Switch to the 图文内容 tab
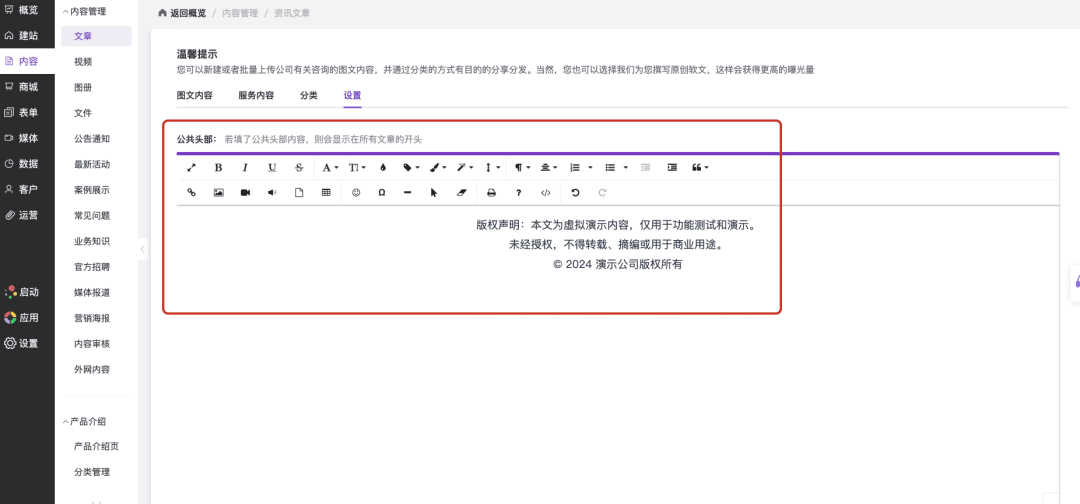 tap(194, 96)
